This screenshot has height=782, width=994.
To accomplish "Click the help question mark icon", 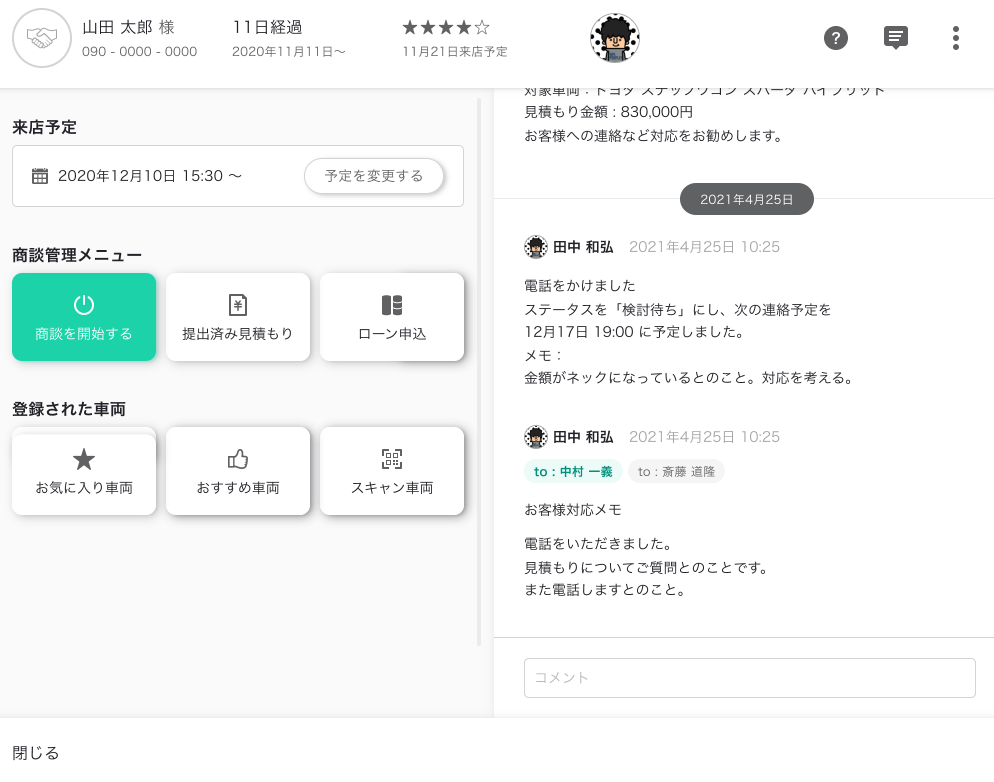I will (x=836, y=38).
